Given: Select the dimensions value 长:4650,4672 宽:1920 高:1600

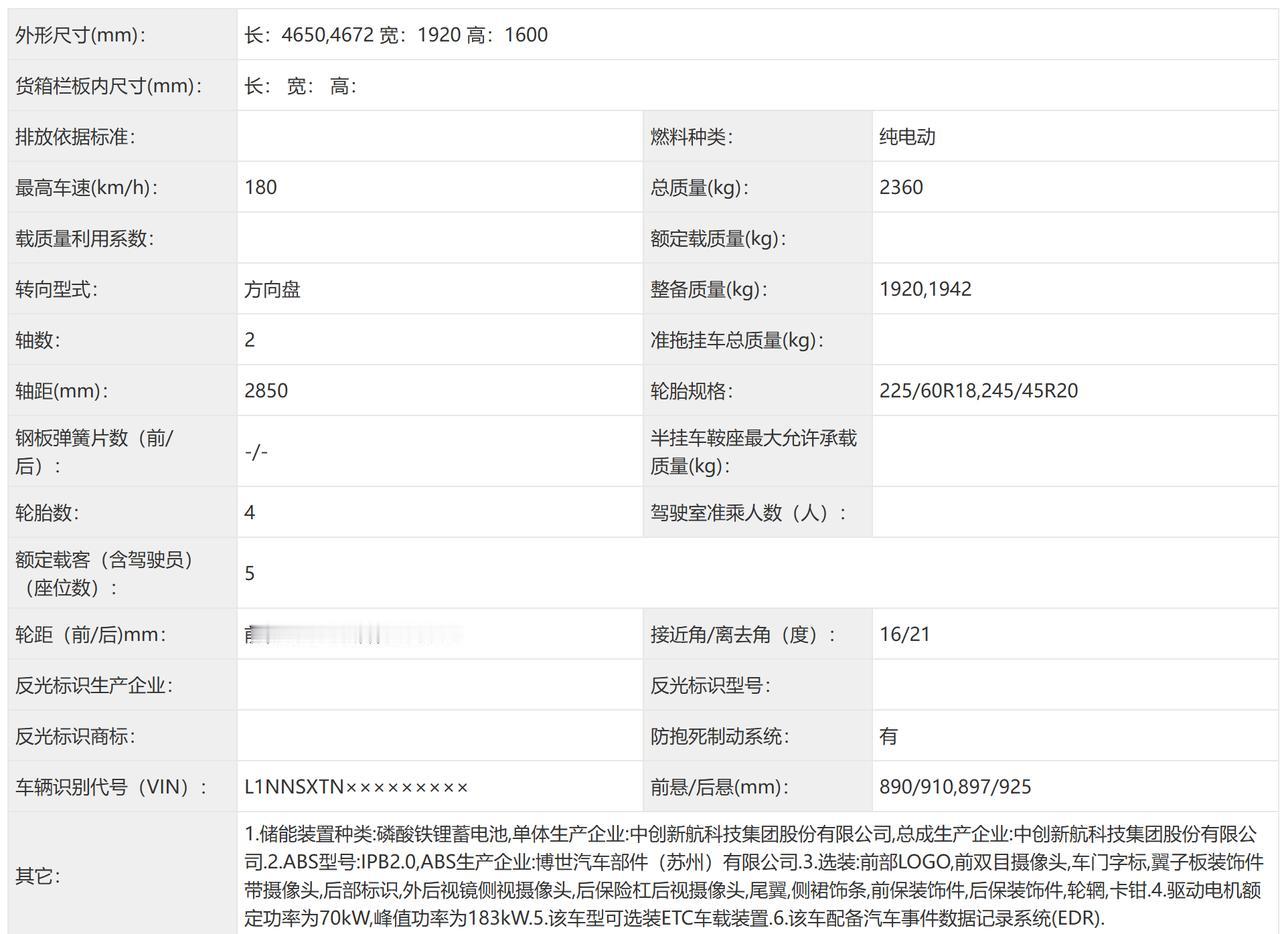Looking at the screenshot, I should (x=396, y=35).
